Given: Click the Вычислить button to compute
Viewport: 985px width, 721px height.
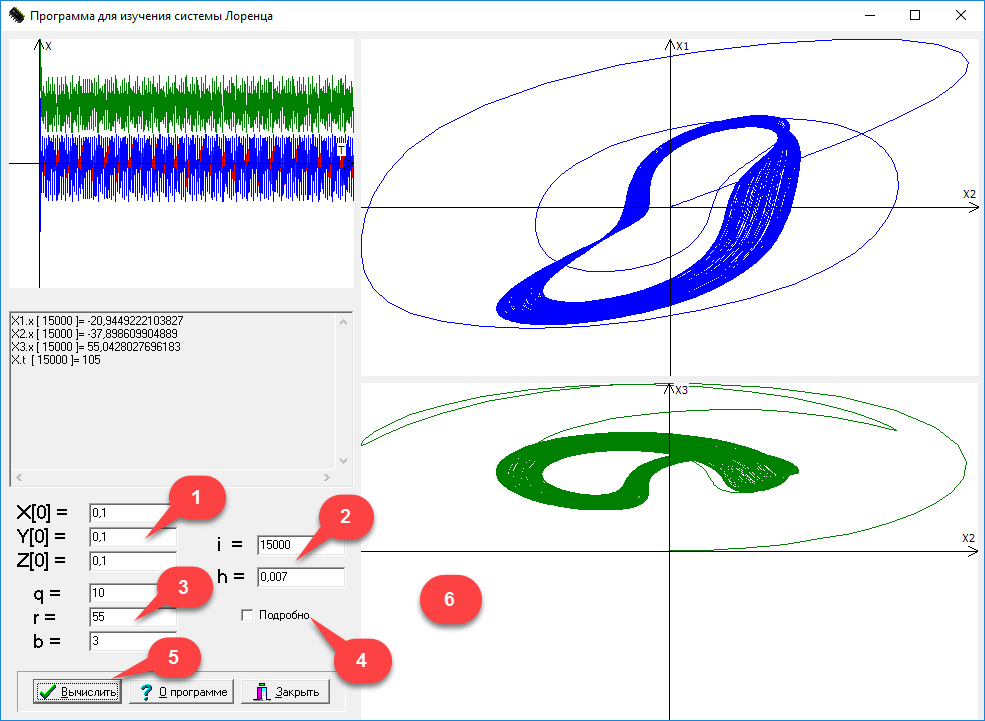Looking at the screenshot, I should click(x=78, y=692).
